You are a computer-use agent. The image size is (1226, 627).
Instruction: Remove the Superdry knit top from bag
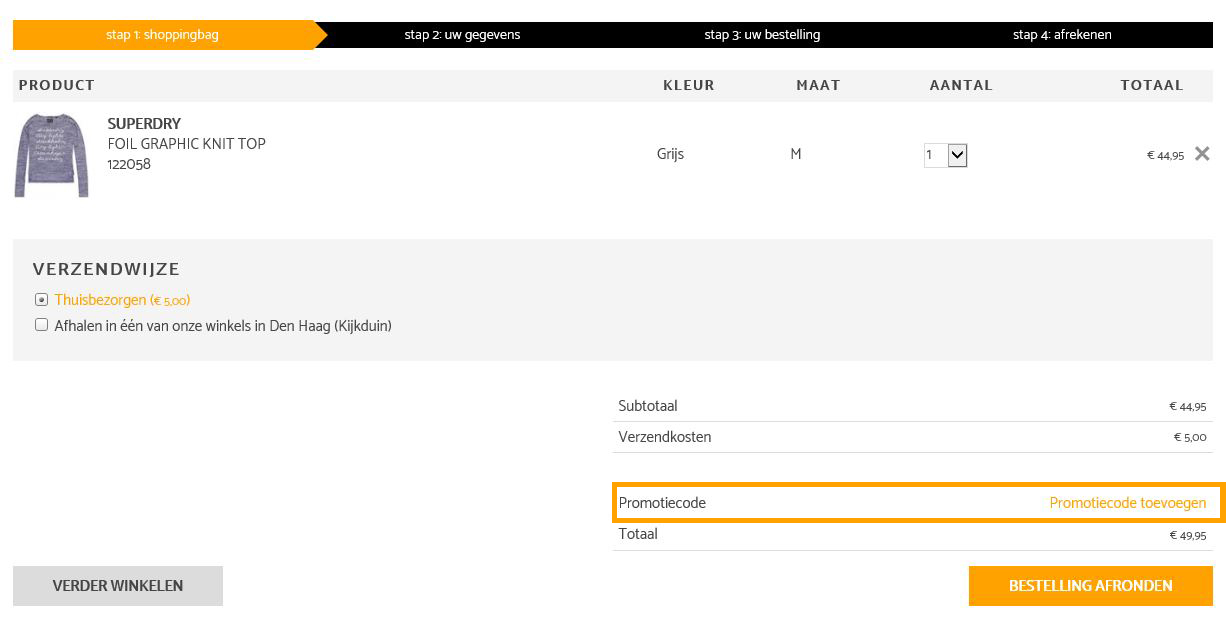coord(1202,154)
